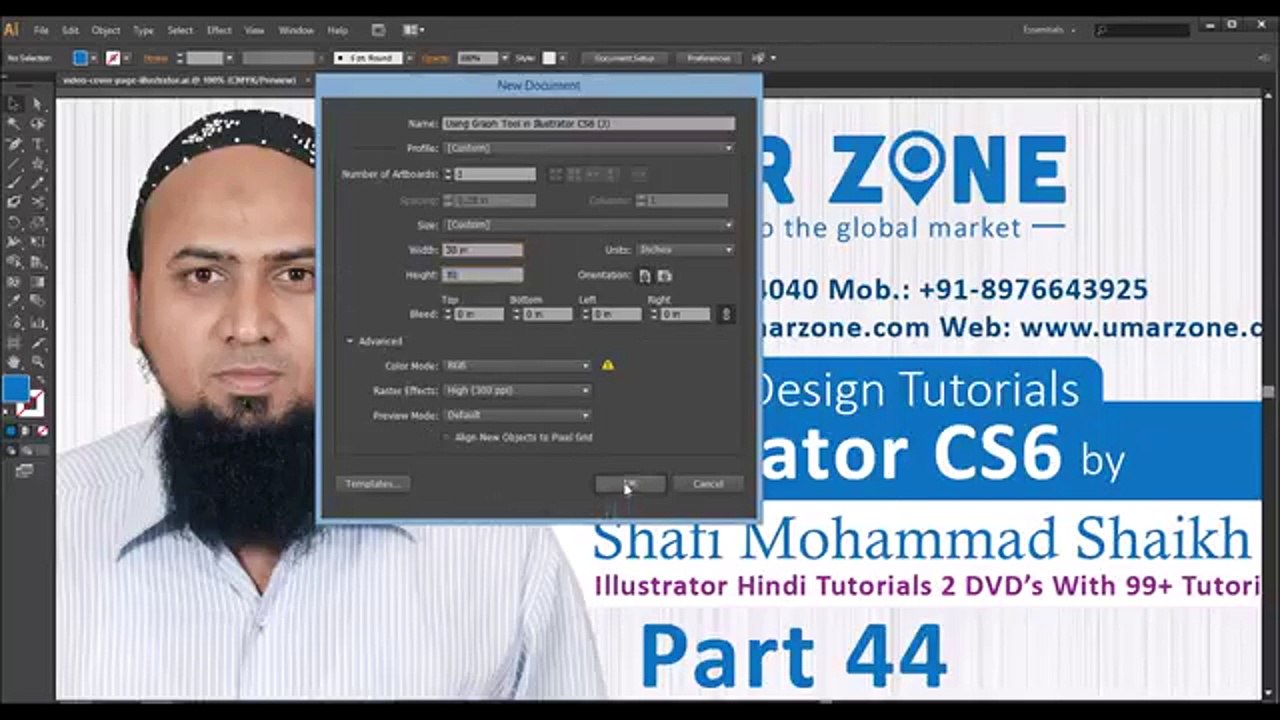Select the Scale tool

(x=38, y=222)
